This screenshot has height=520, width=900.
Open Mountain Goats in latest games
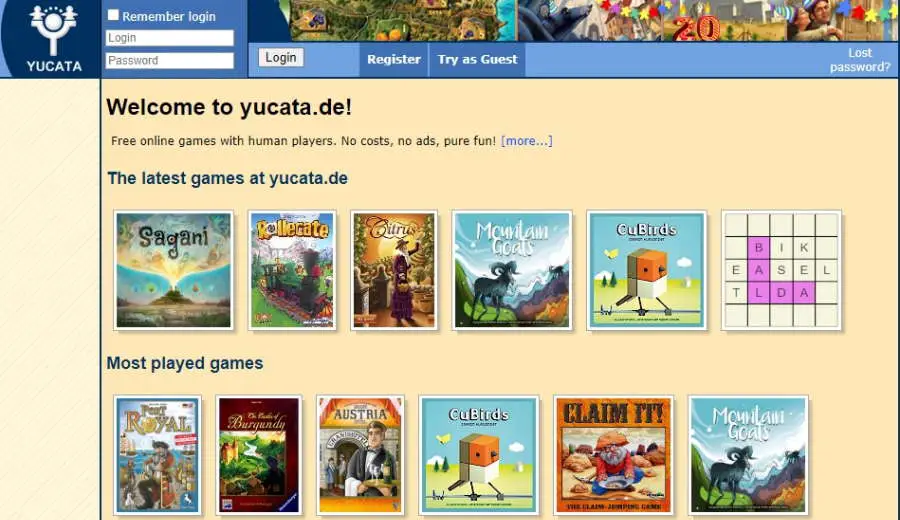coord(512,270)
